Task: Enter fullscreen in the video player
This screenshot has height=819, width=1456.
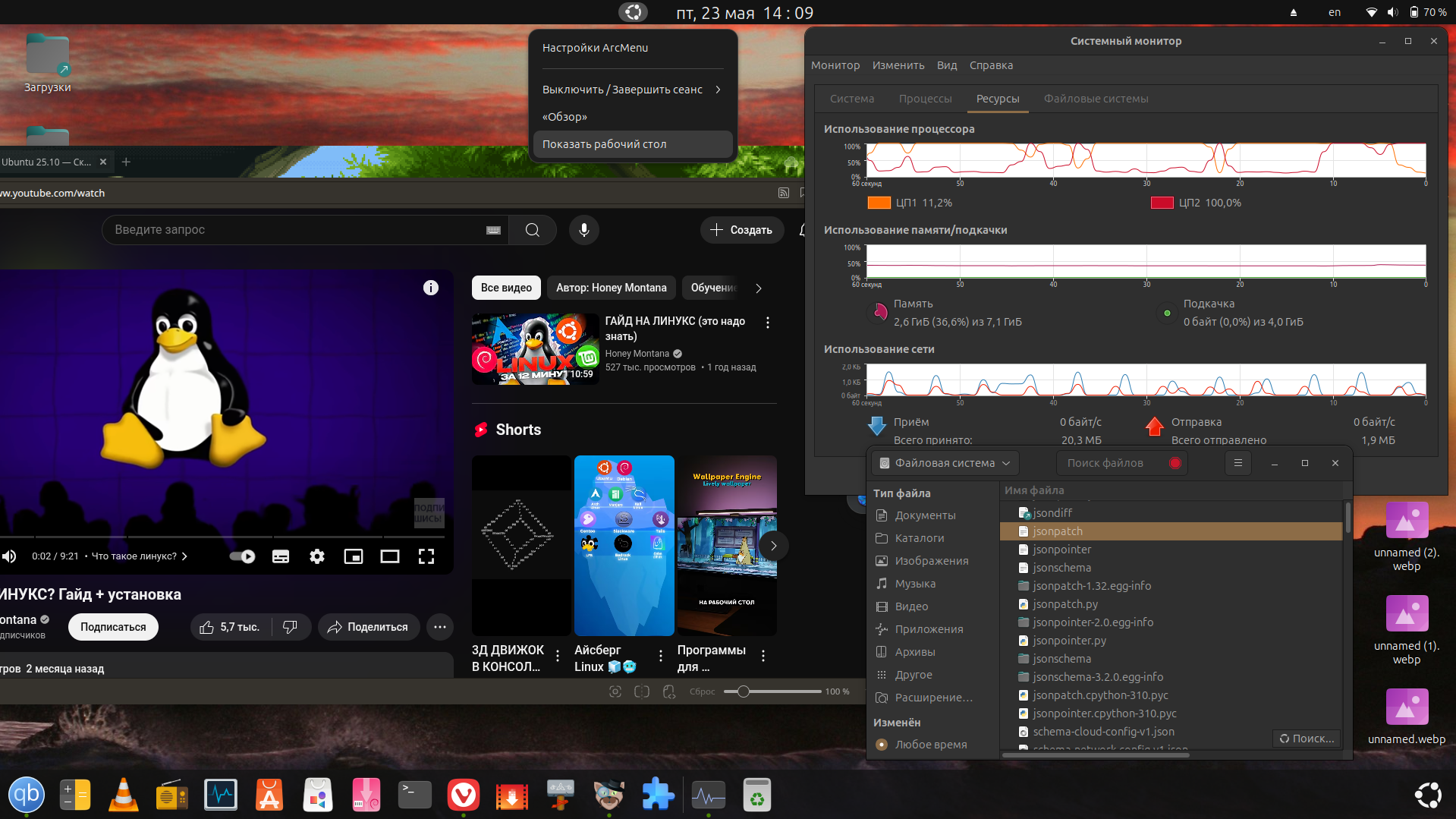Action: (426, 556)
